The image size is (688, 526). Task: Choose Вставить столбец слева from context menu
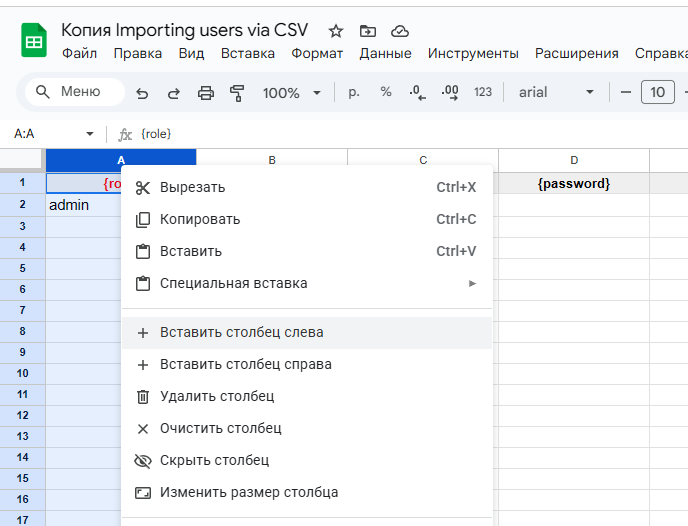(241, 333)
